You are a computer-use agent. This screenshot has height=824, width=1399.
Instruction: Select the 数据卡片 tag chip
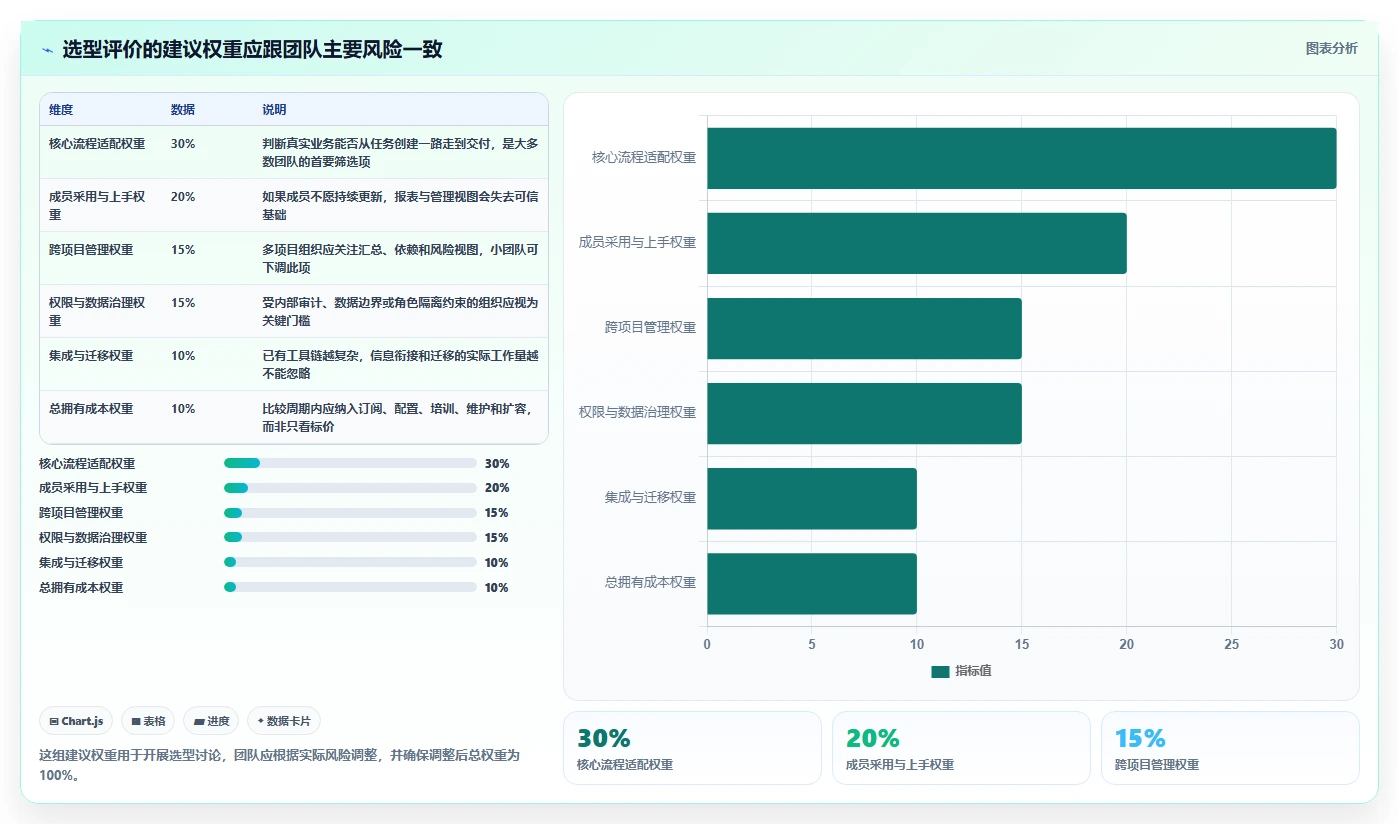click(283, 721)
